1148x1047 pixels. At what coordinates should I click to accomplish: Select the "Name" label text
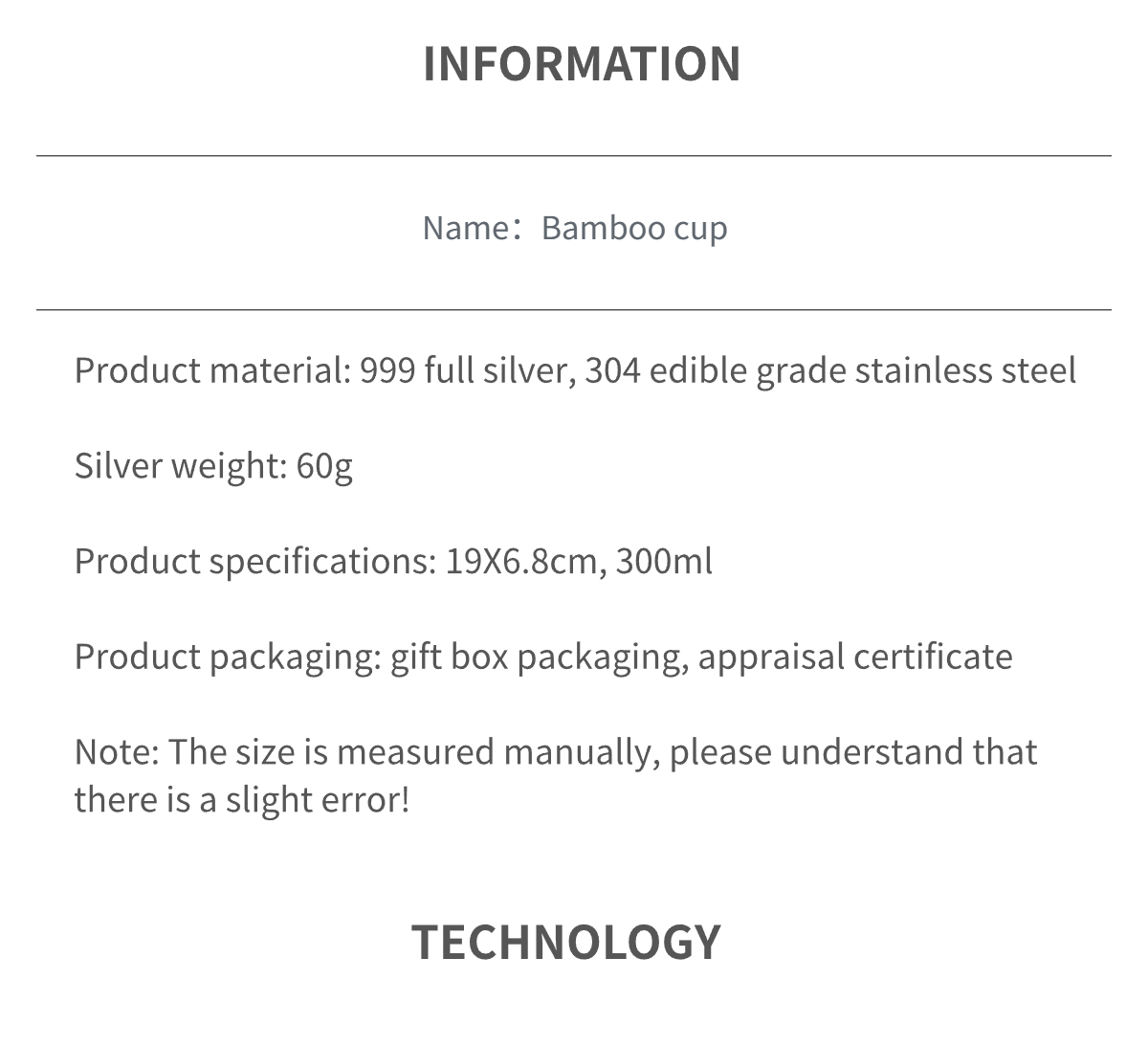(465, 229)
